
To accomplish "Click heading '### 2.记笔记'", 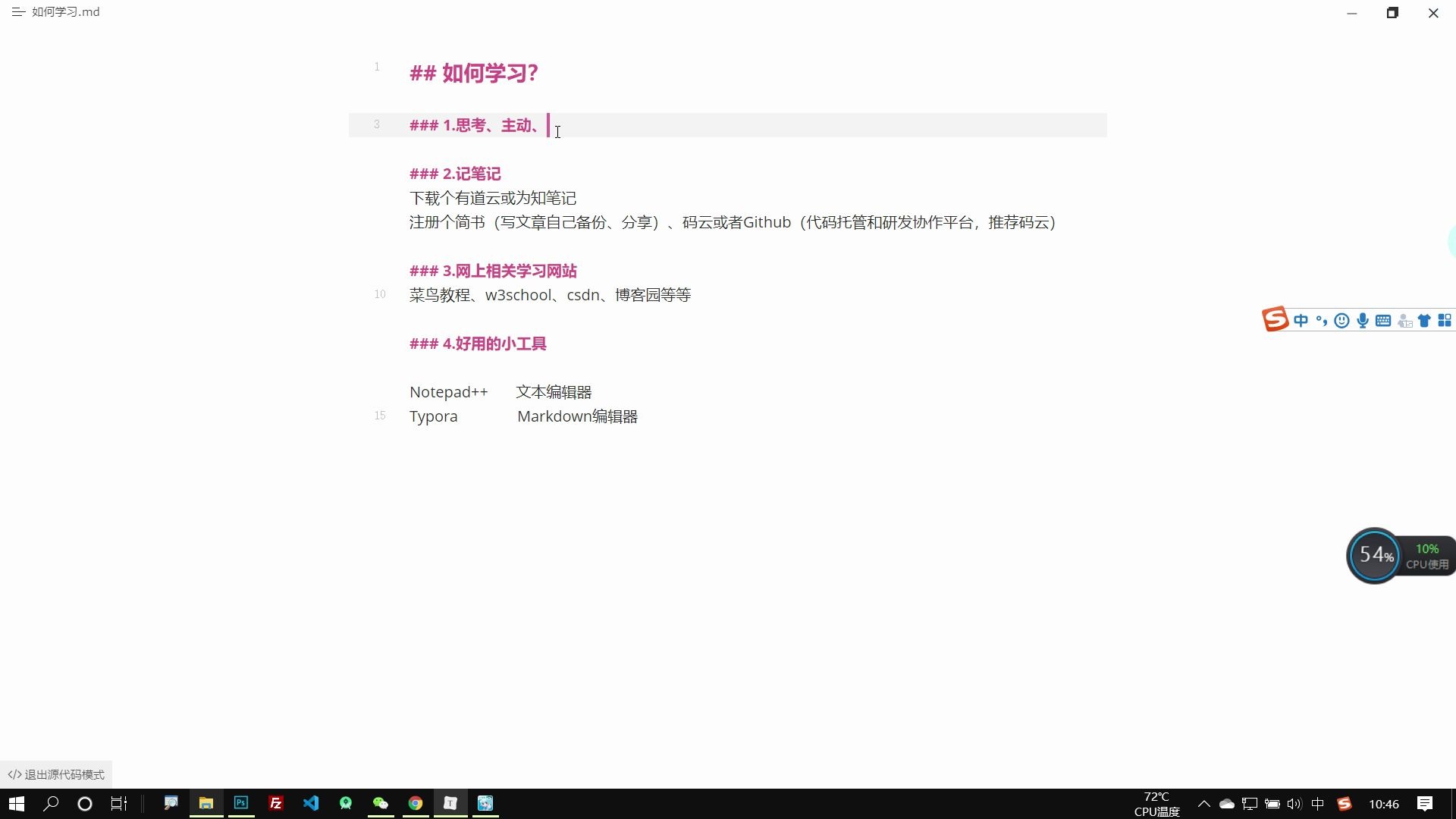I will tap(455, 174).
